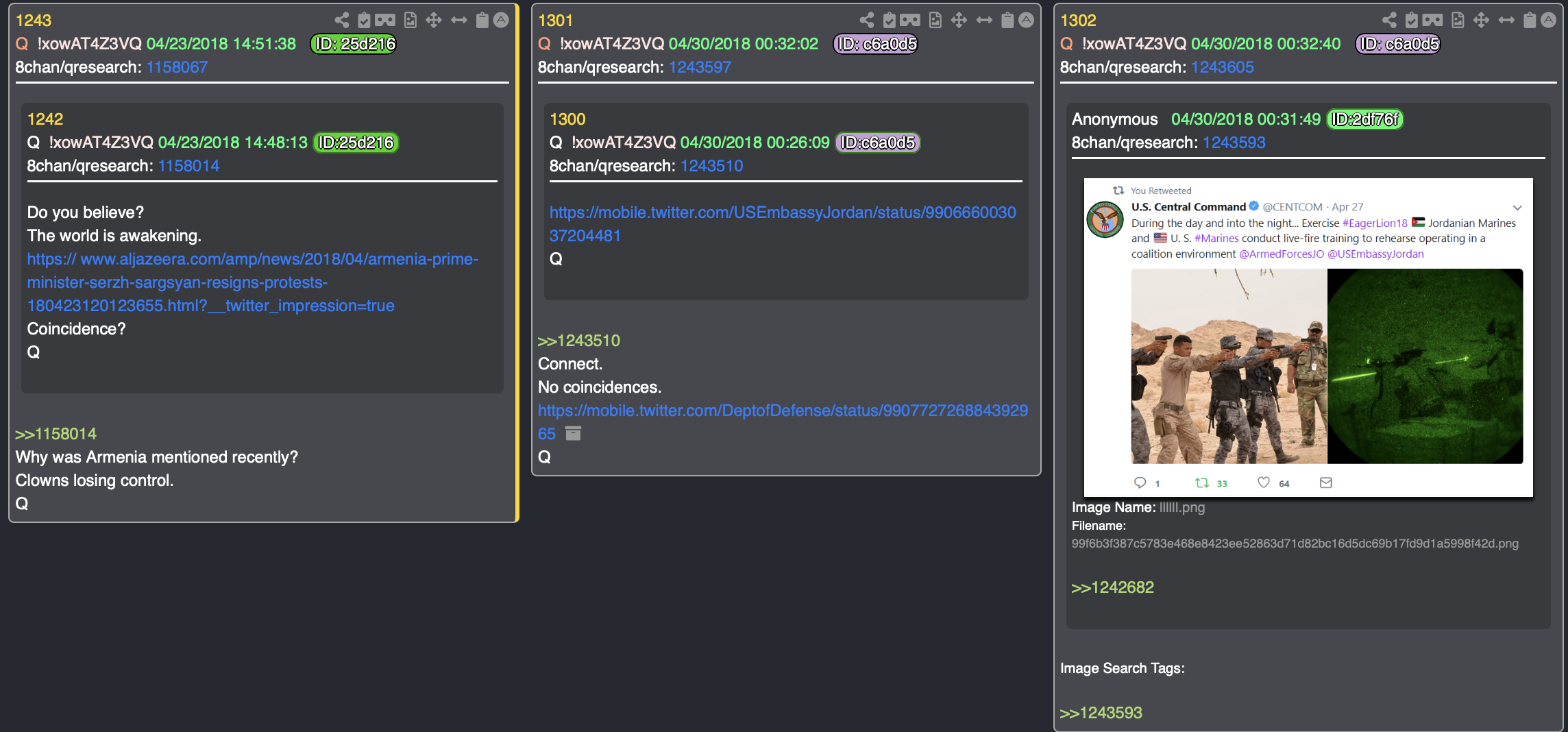1568x732 pixels.
Task: Share post 1301 using its share icon
Action: [866, 21]
